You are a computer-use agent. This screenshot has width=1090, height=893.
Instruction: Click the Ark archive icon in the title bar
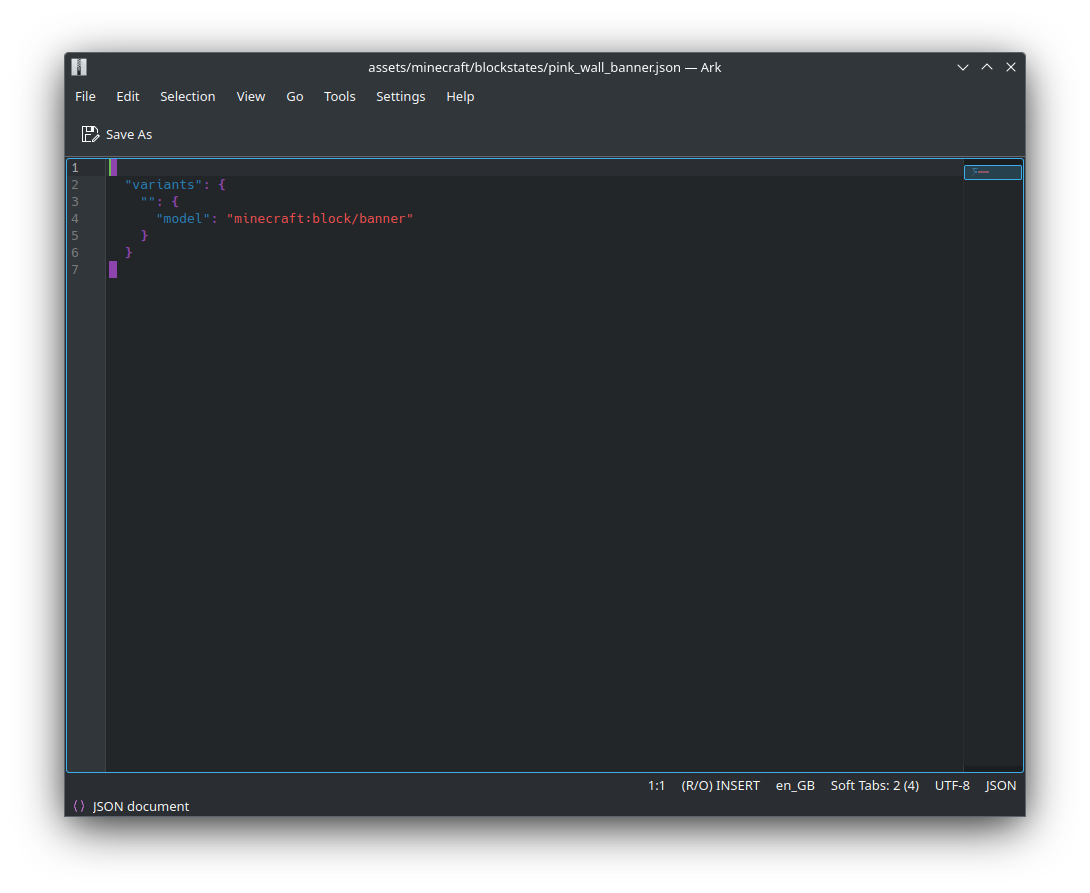(79, 67)
